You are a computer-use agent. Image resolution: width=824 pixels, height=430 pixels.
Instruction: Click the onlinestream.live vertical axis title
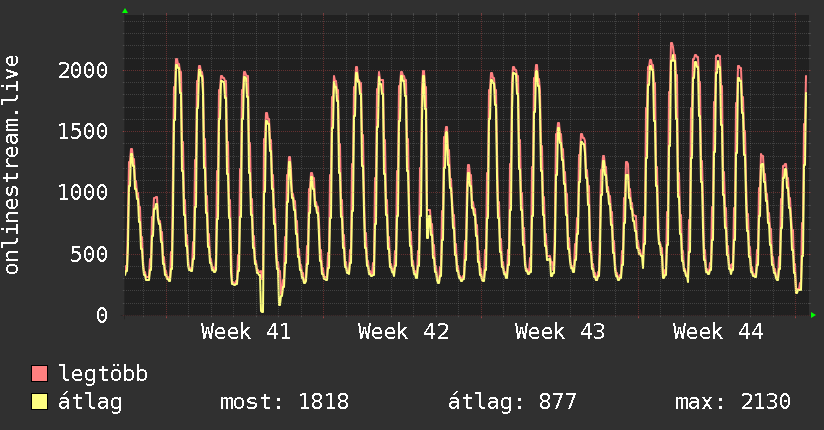[11, 165]
